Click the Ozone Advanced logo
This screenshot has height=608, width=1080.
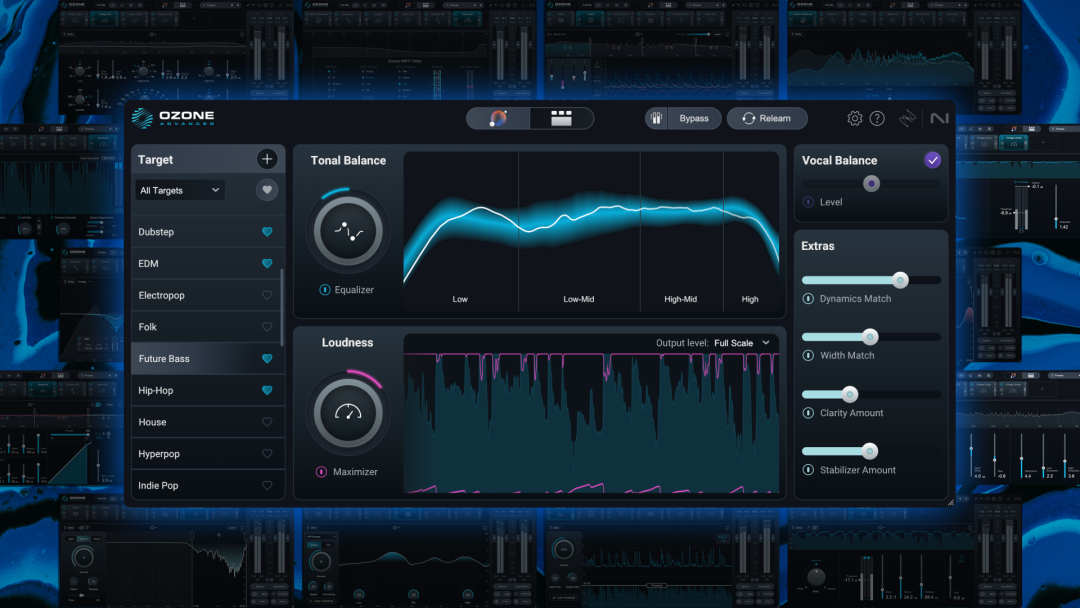tap(173, 118)
